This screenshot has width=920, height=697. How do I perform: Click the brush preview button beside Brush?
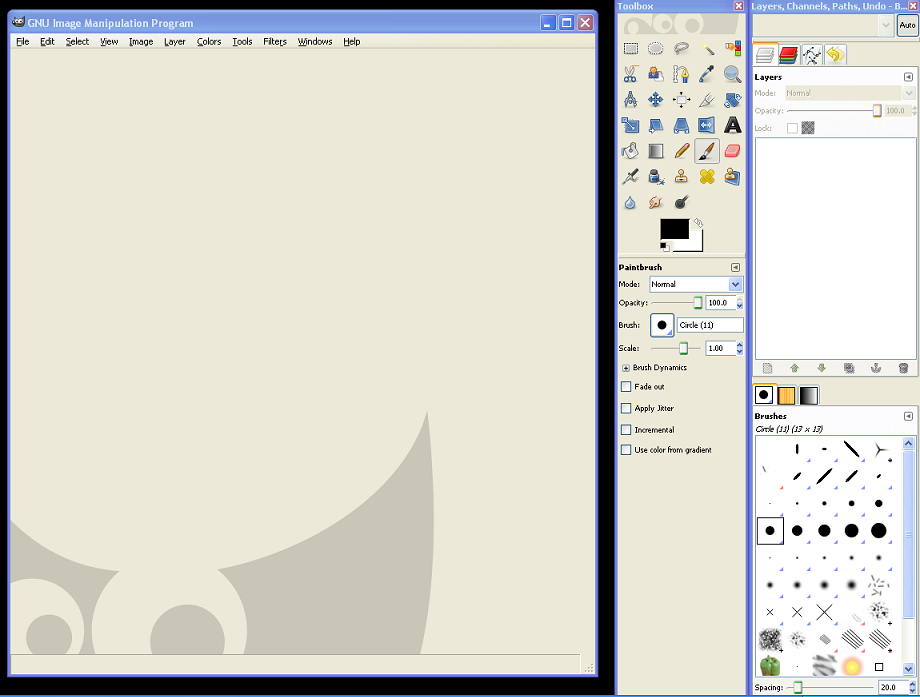(x=662, y=325)
